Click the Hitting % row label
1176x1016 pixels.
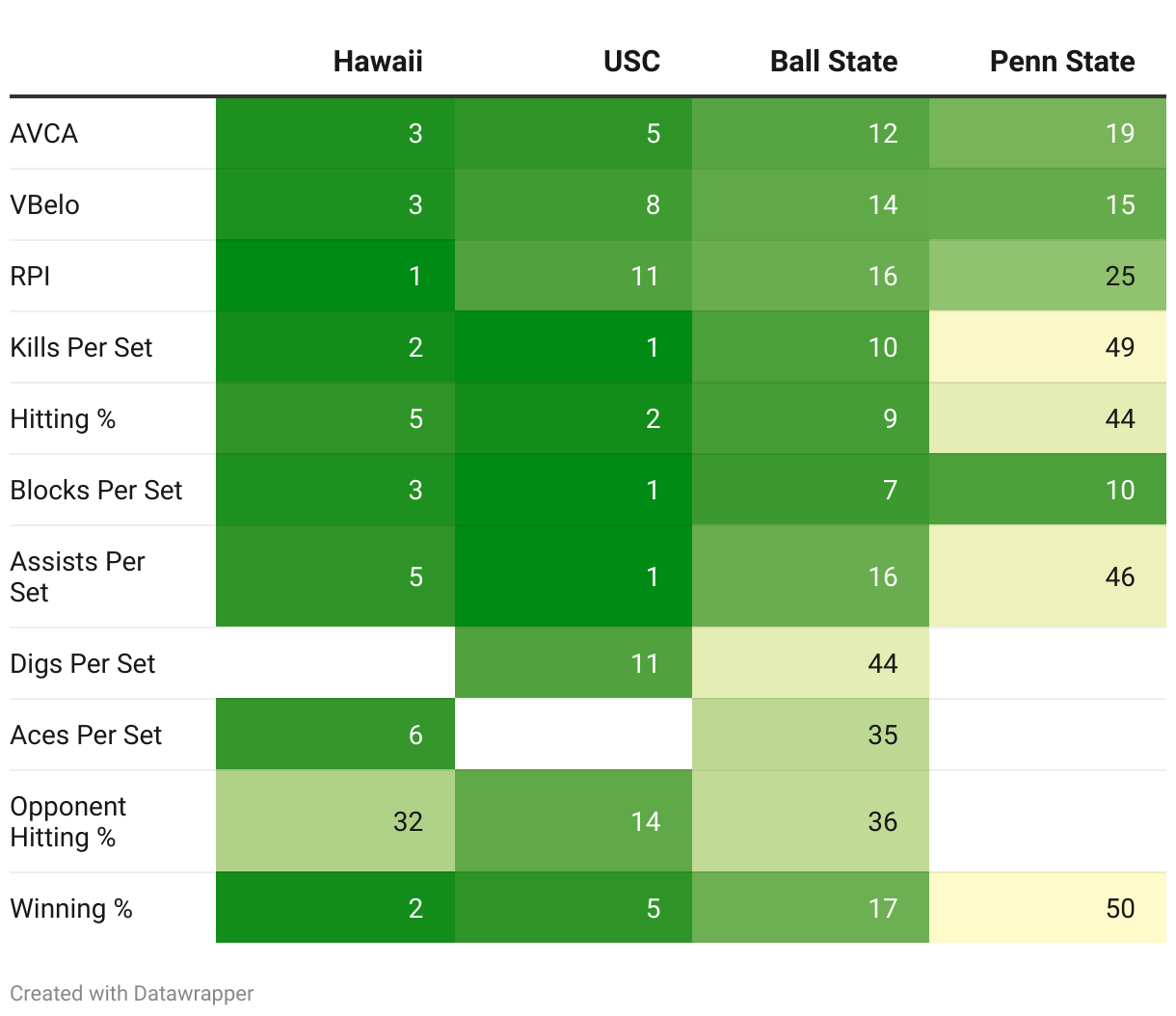point(64,418)
